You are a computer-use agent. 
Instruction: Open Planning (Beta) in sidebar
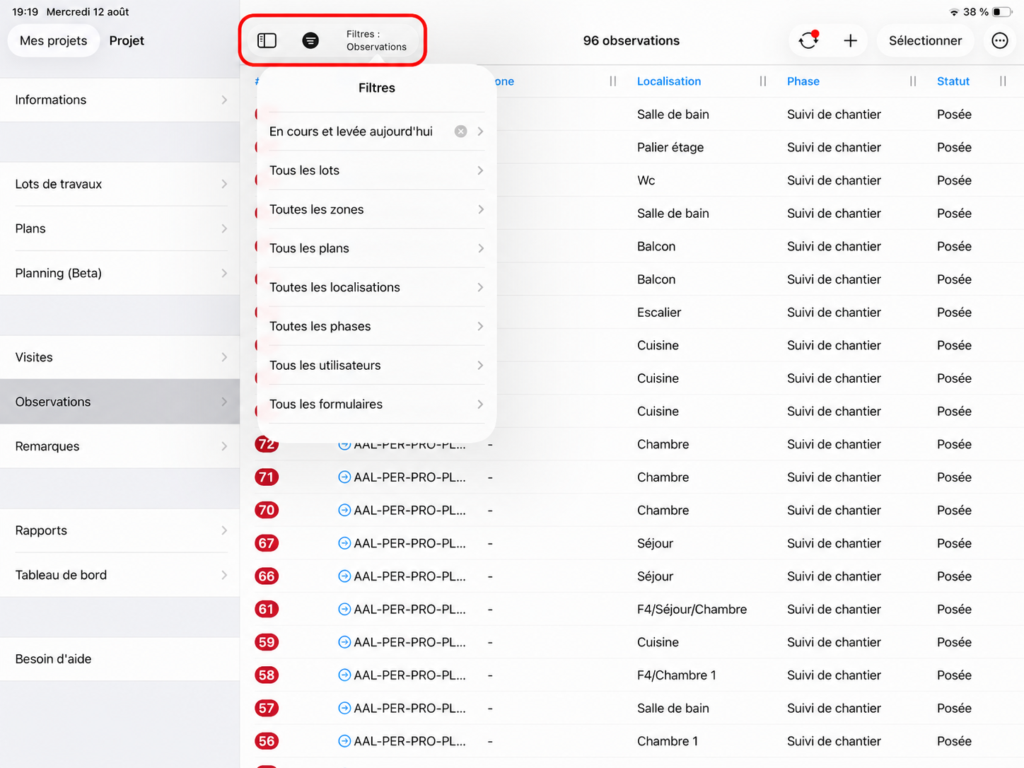[120, 273]
